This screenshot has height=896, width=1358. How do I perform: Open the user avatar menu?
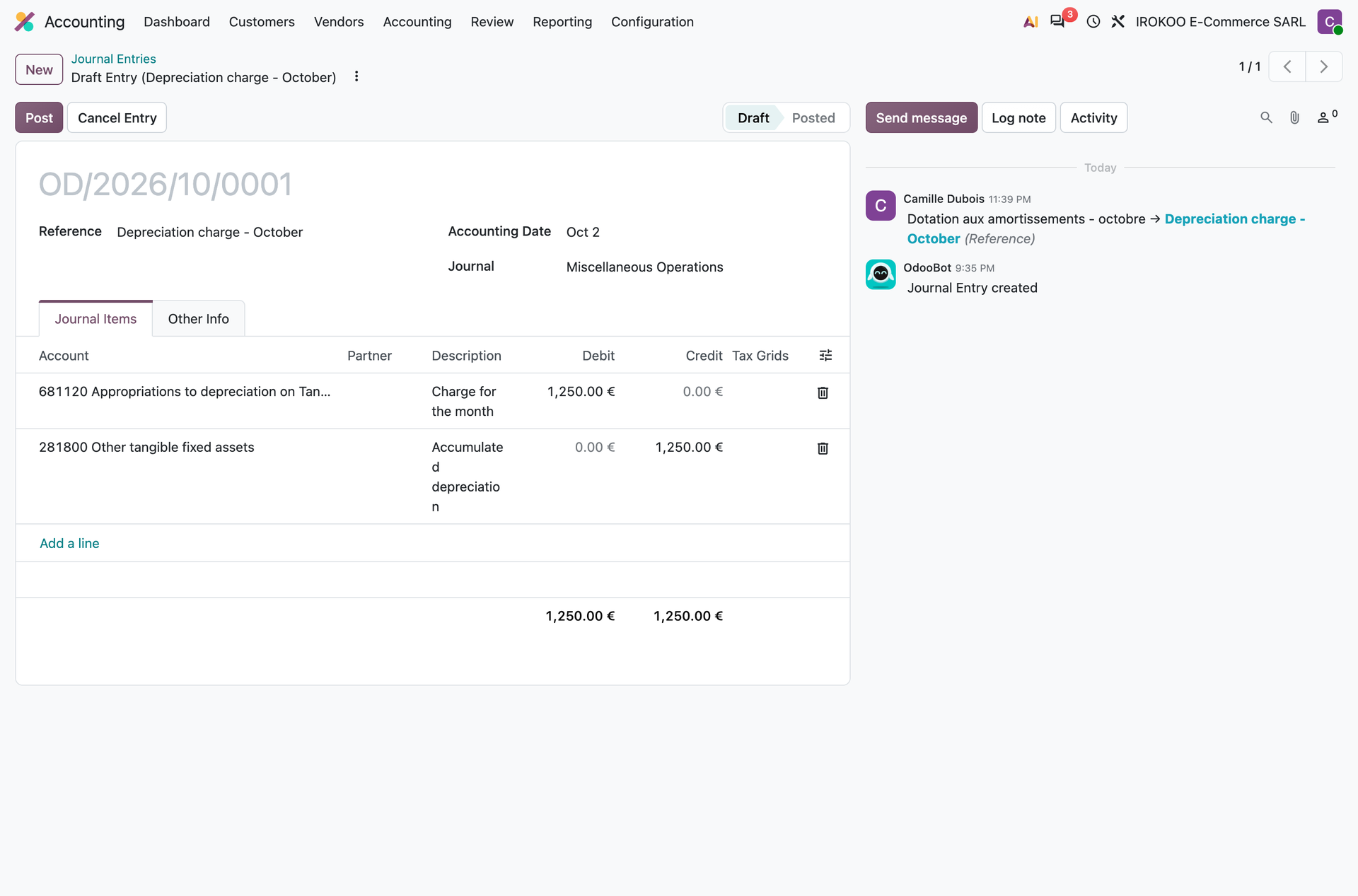1330,22
